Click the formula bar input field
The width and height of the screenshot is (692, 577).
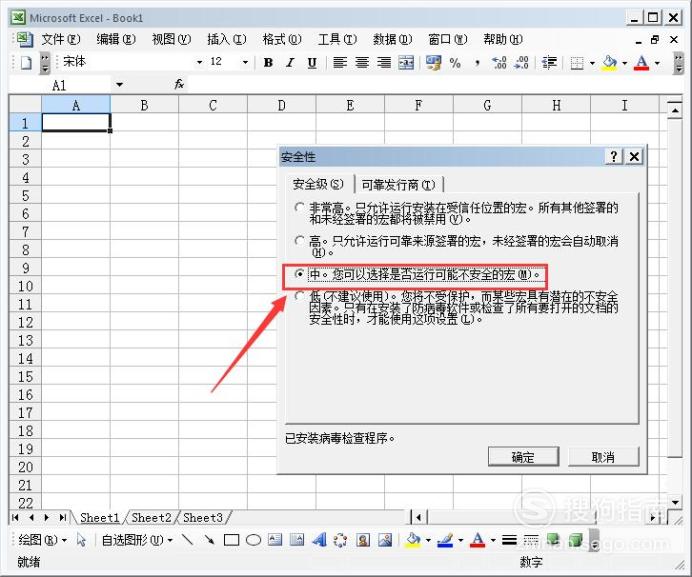click(436, 84)
